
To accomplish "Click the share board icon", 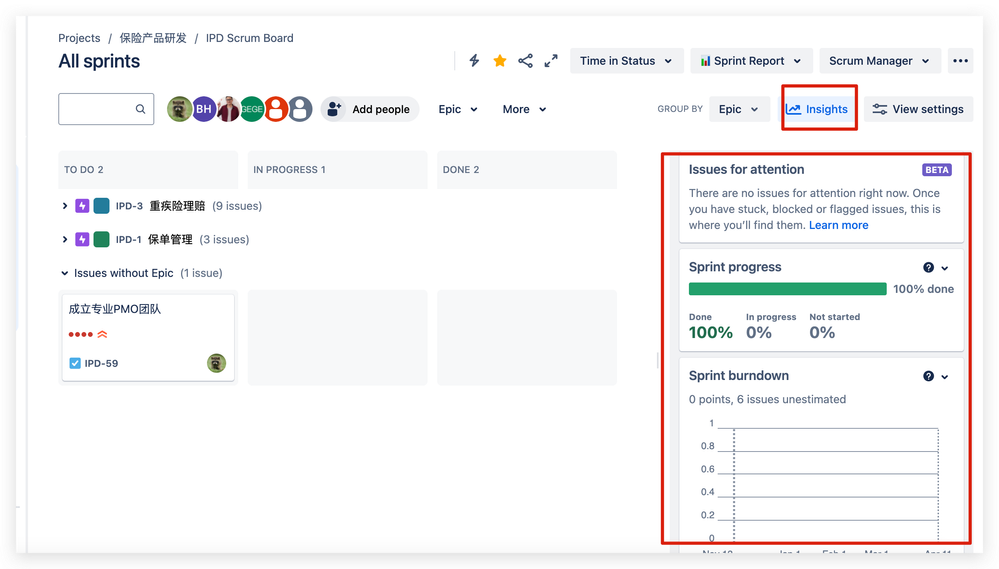I will pyautogui.click(x=526, y=61).
